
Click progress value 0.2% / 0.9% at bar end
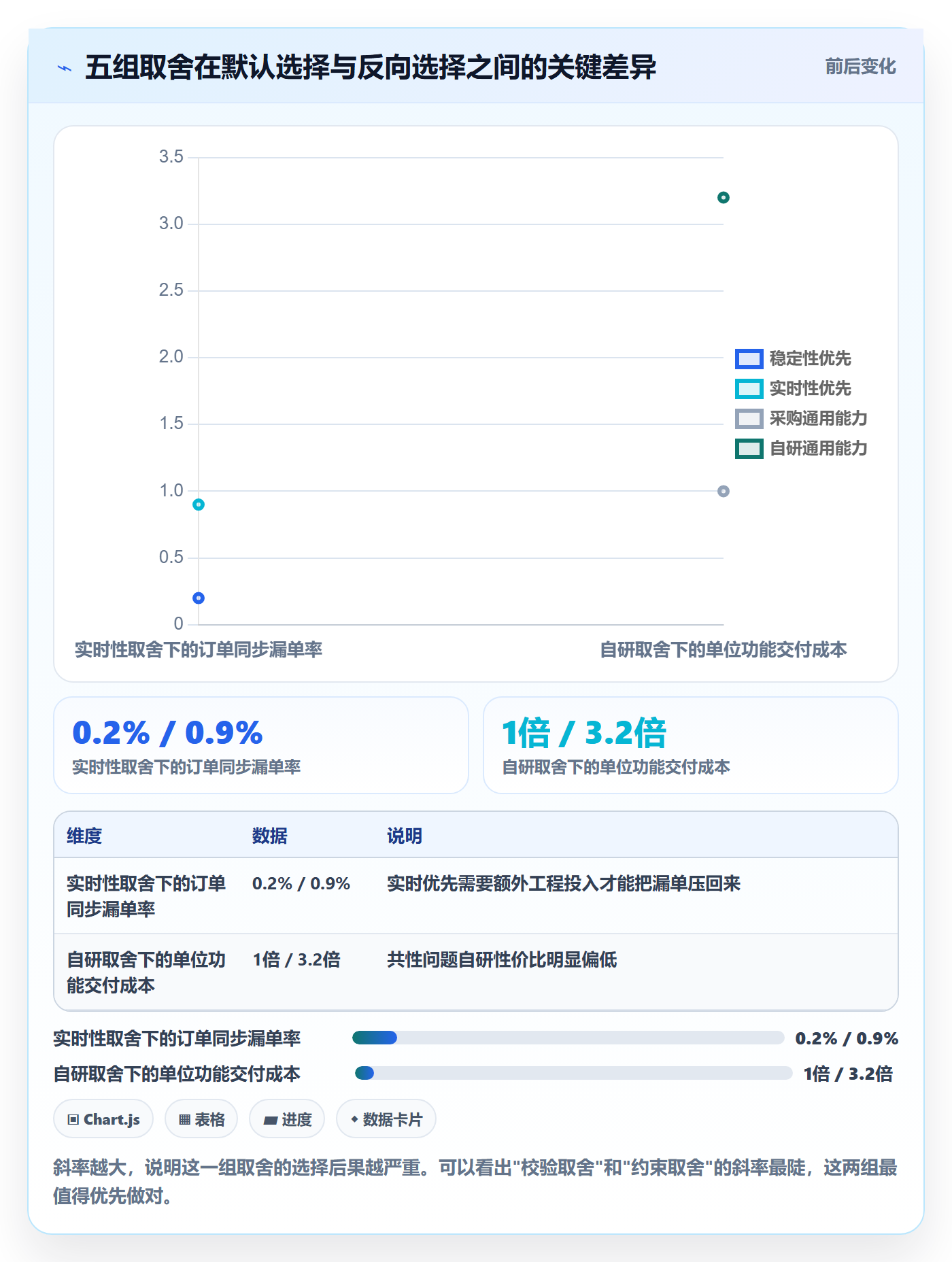pos(847,1038)
